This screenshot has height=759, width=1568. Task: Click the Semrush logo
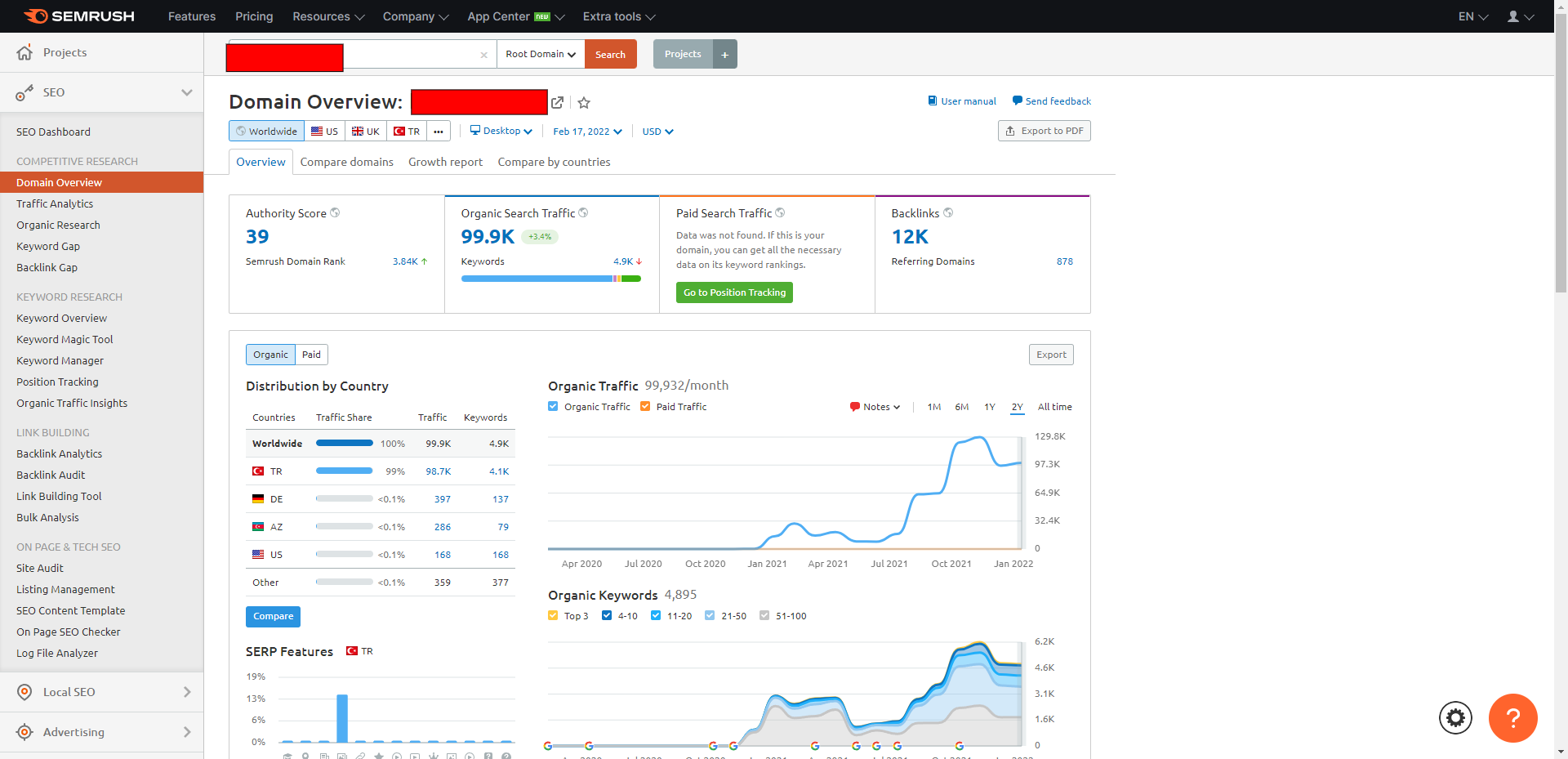click(x=78, y=16)
